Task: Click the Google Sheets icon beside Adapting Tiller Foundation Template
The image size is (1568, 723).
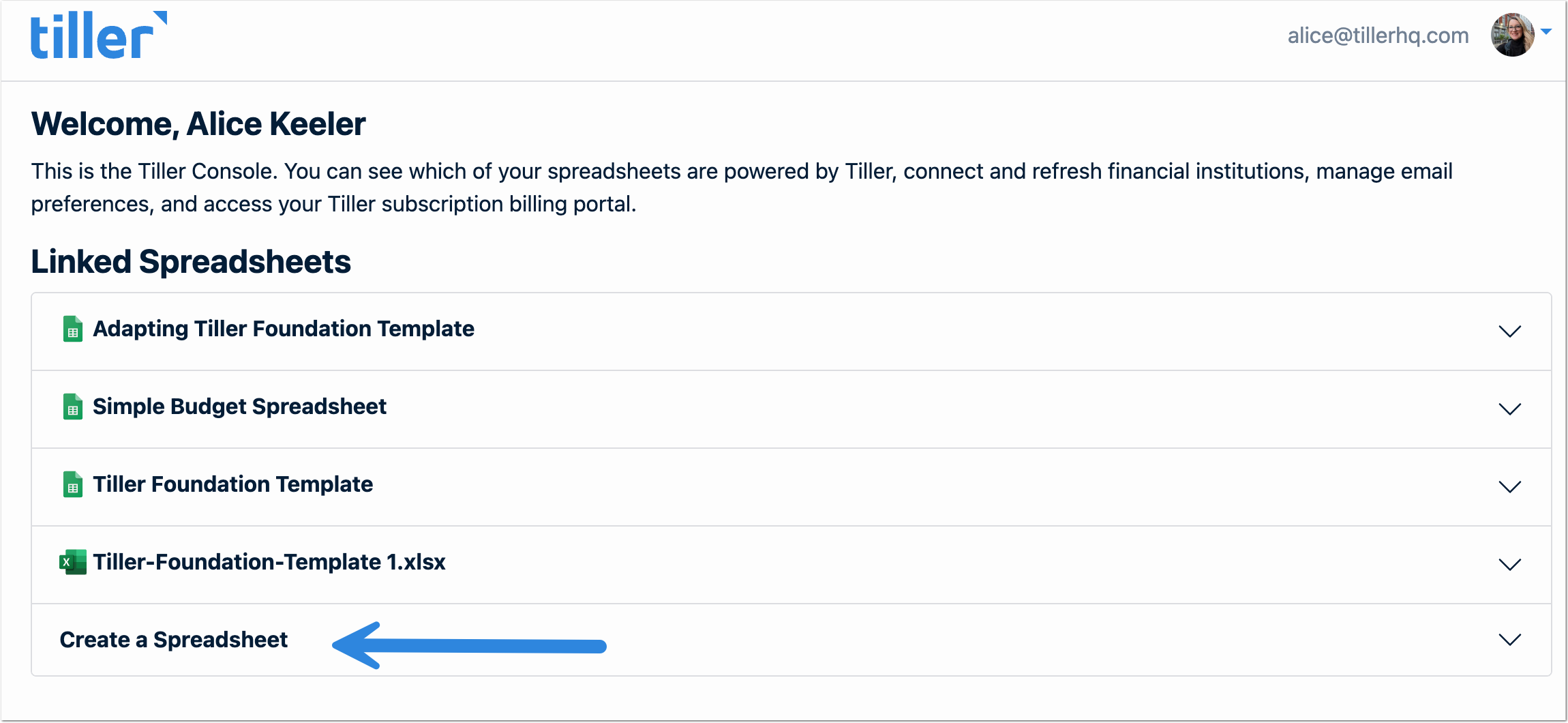Action: (x=73, y=329)
